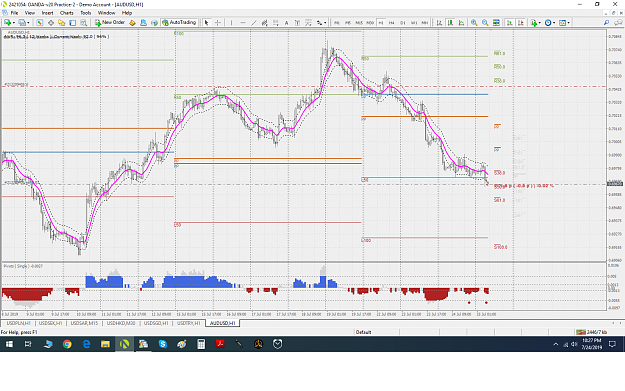The height and width of the screenshot is (391, 625).
Task: Expand the new chart dropdown arrow
Action: click(x=14, y=23)
